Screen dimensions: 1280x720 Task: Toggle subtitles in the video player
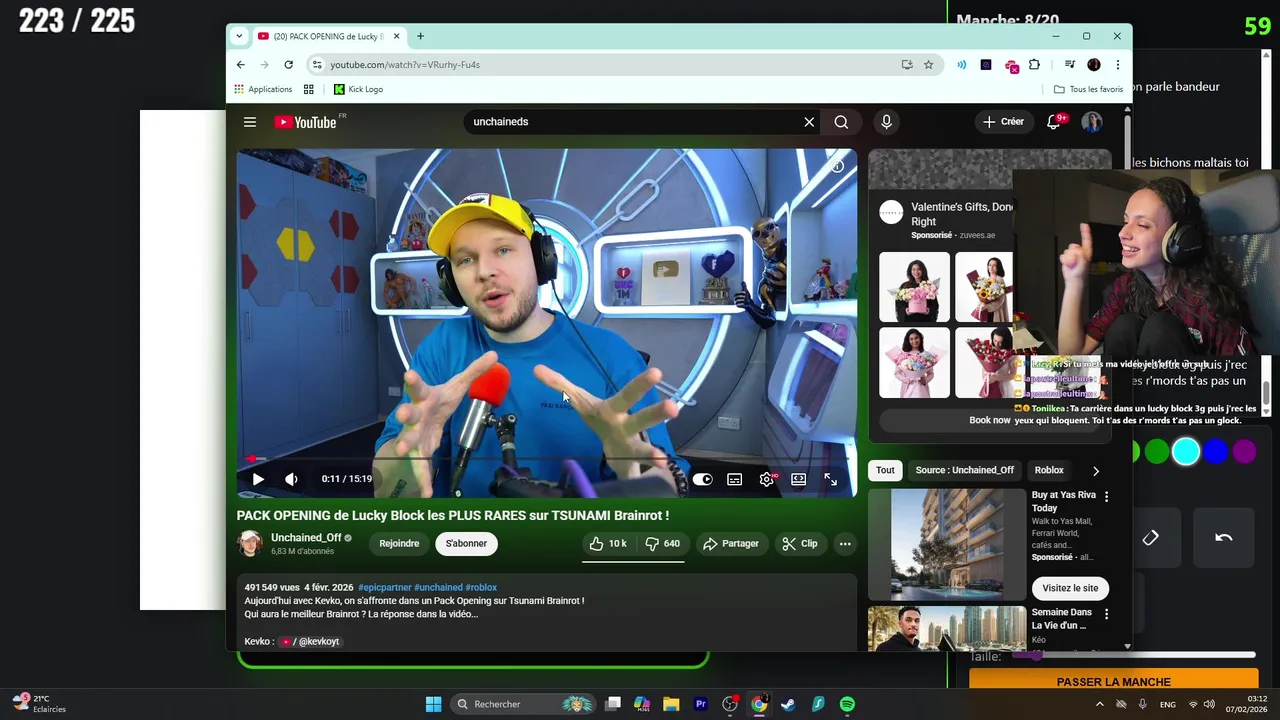click(735, 479)
